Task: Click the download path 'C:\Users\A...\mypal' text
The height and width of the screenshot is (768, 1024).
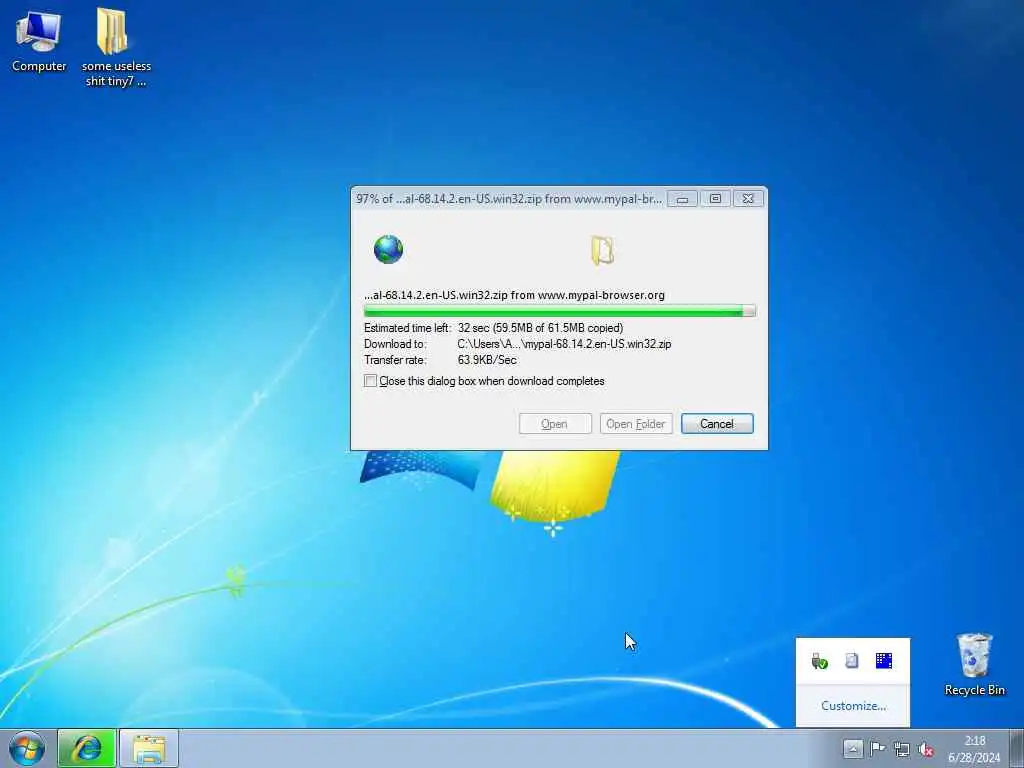Action: click(564, 344)
